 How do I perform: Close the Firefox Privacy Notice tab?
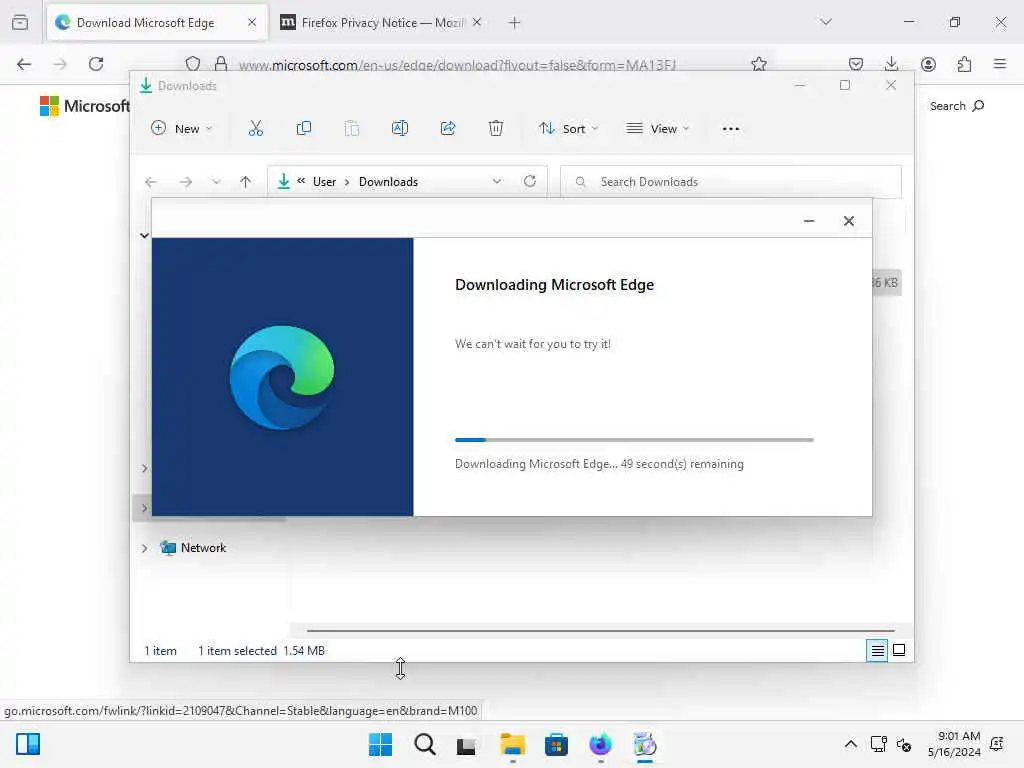click(477, 23)
